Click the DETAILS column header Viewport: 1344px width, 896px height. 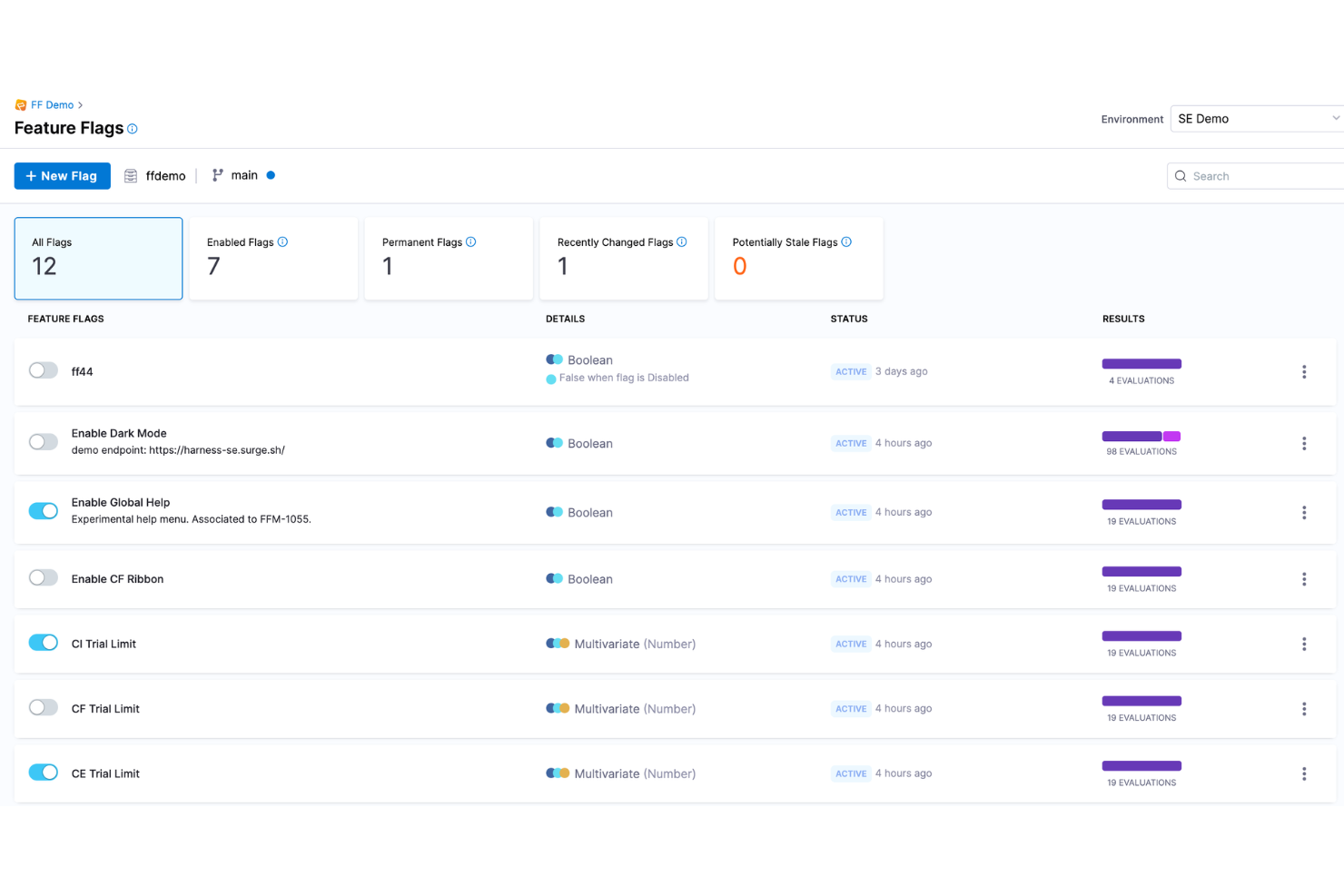point(565,319)
